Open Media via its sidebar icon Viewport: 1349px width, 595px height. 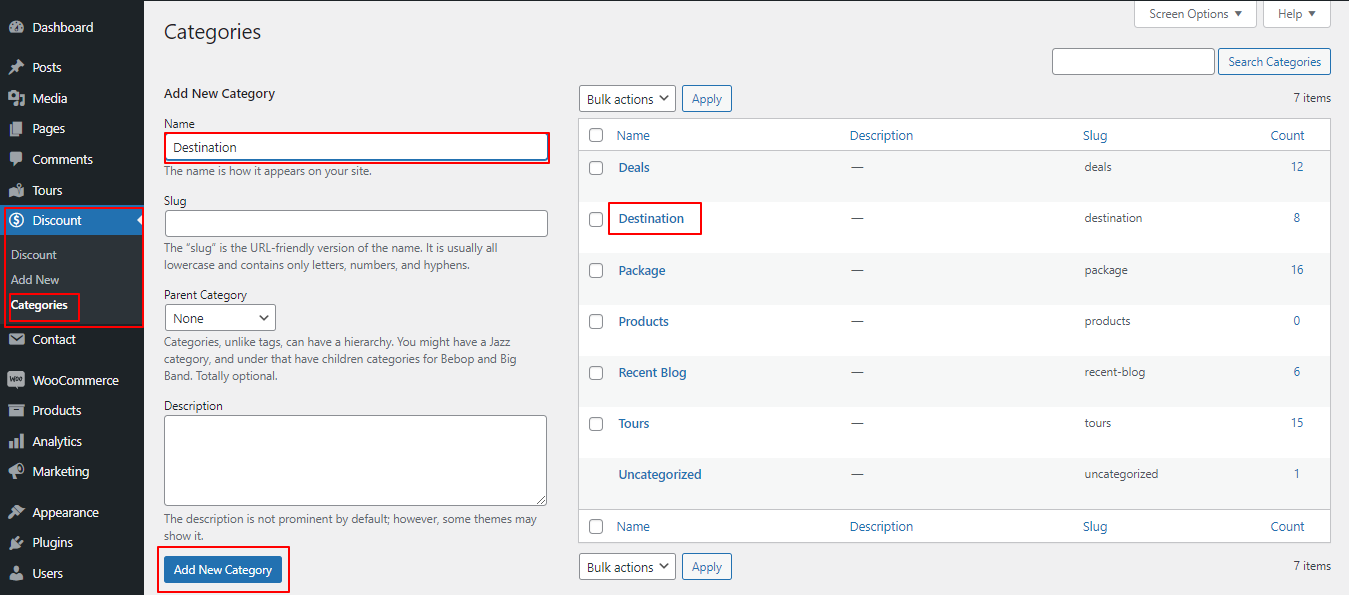coord(16,98)
